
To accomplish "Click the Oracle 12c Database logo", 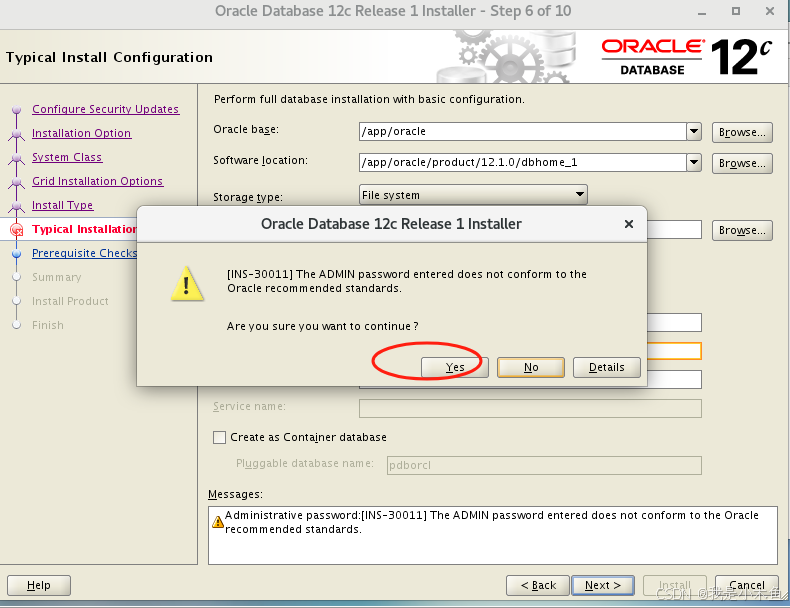I will [687, 57].
